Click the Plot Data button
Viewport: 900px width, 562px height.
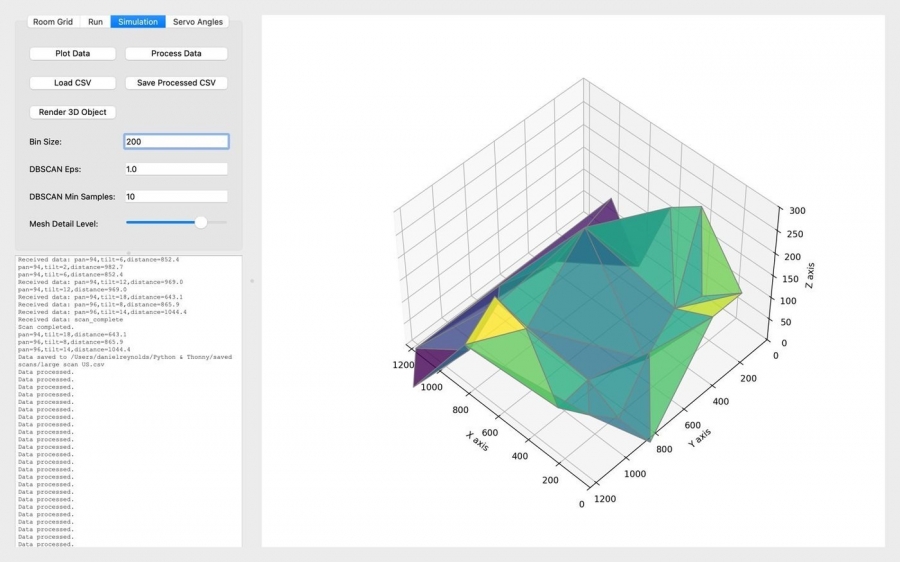coord(72,53)
